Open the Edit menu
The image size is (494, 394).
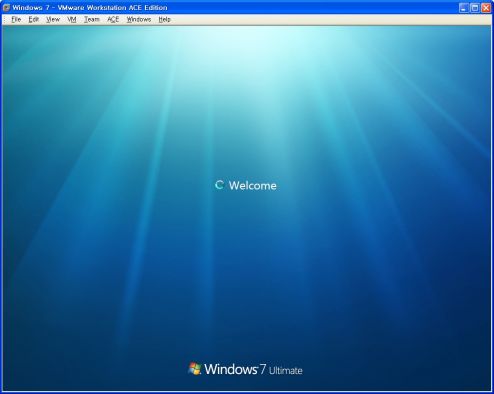point(34,20)
